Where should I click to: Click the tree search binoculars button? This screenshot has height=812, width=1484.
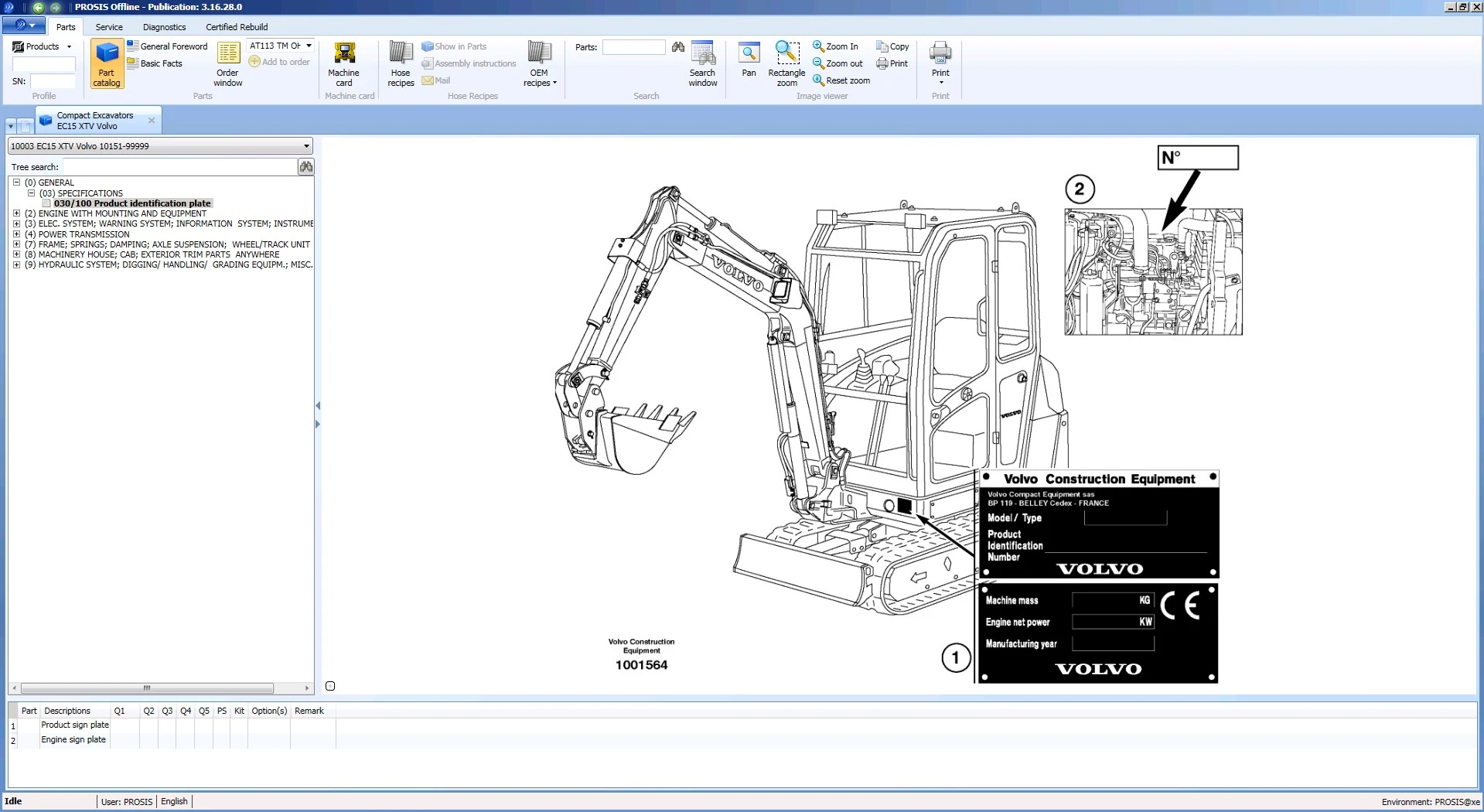(306, 166)
